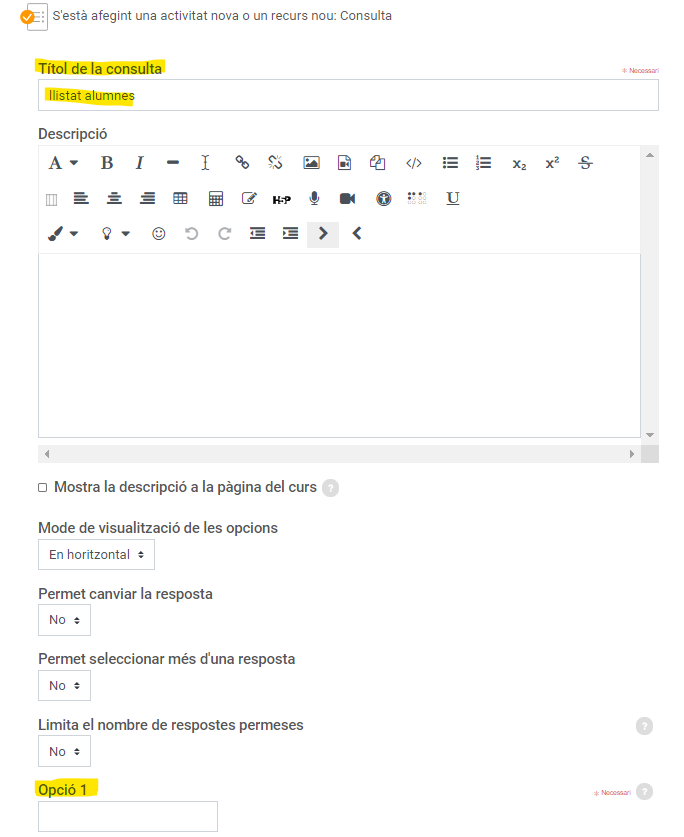Open 'Permet seleccionar més d'una resposta' dropdown
The width and height of the screenshot is (684, 837).
tap(64, 686)
